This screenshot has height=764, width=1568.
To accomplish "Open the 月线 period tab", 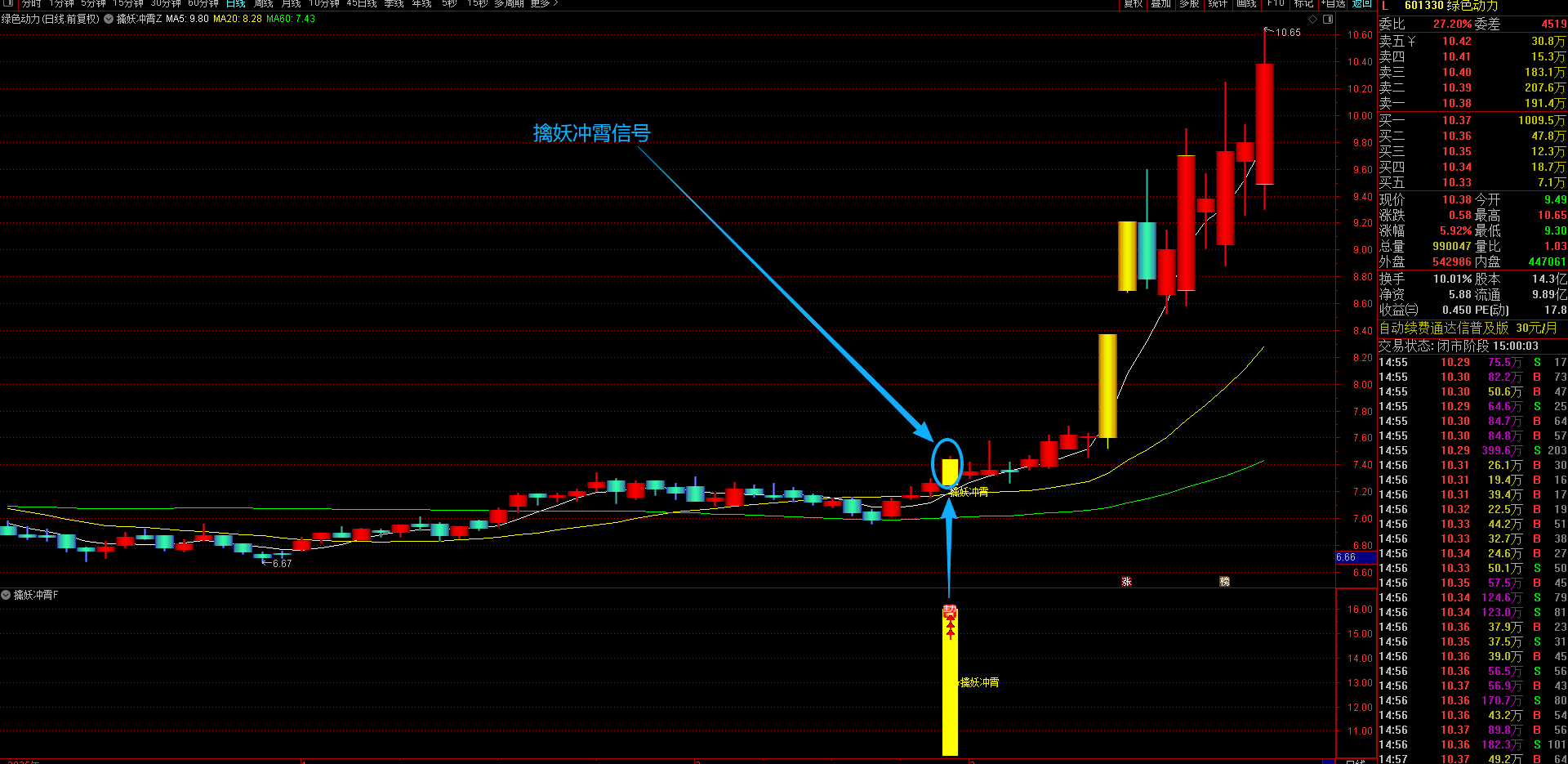I will coord(291,3).
